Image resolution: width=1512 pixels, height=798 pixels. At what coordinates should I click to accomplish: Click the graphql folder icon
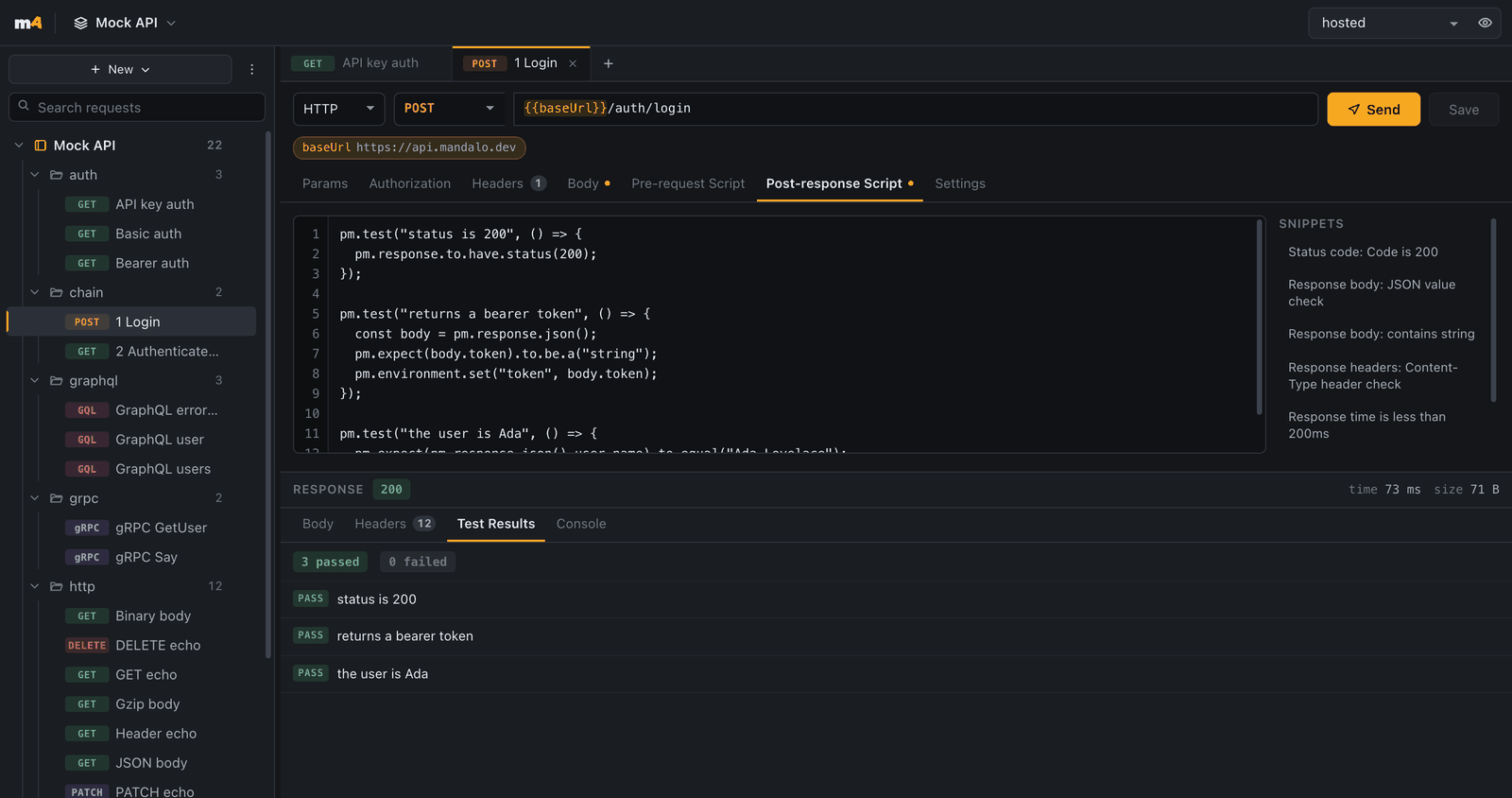(x=57, y=380)
